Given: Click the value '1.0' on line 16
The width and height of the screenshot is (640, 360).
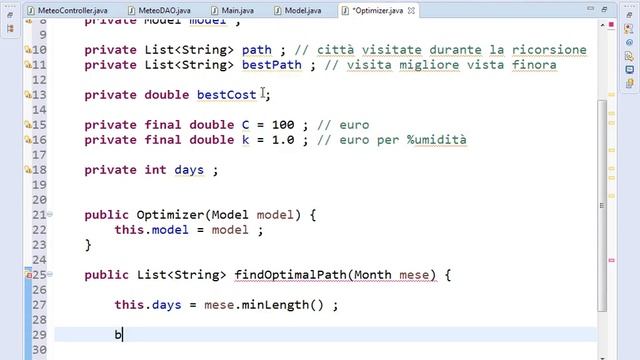Looking at the screenshot, I should point(283,140).
